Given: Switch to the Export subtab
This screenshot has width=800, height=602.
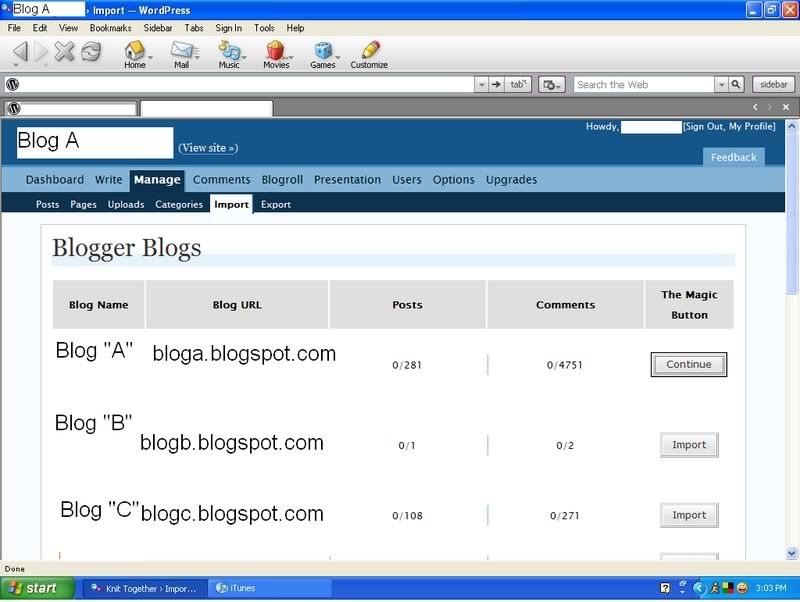Looking at the screenshot, I should pyautogui.click(x=276, y=204).
